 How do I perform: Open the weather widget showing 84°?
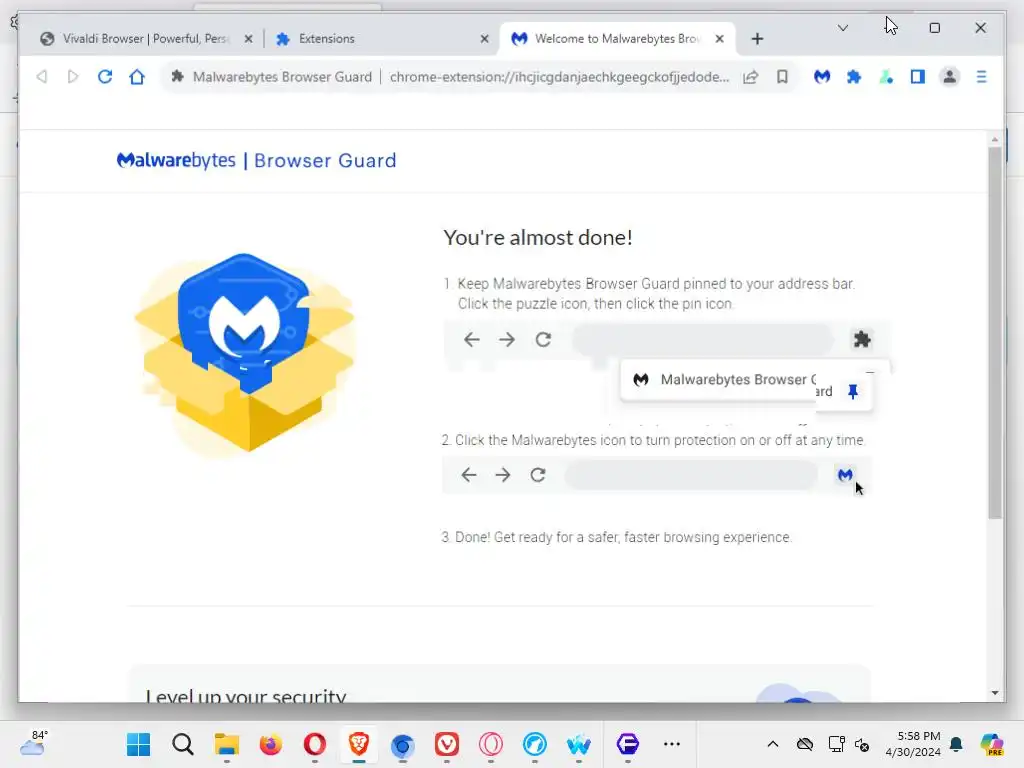(34, 743)
